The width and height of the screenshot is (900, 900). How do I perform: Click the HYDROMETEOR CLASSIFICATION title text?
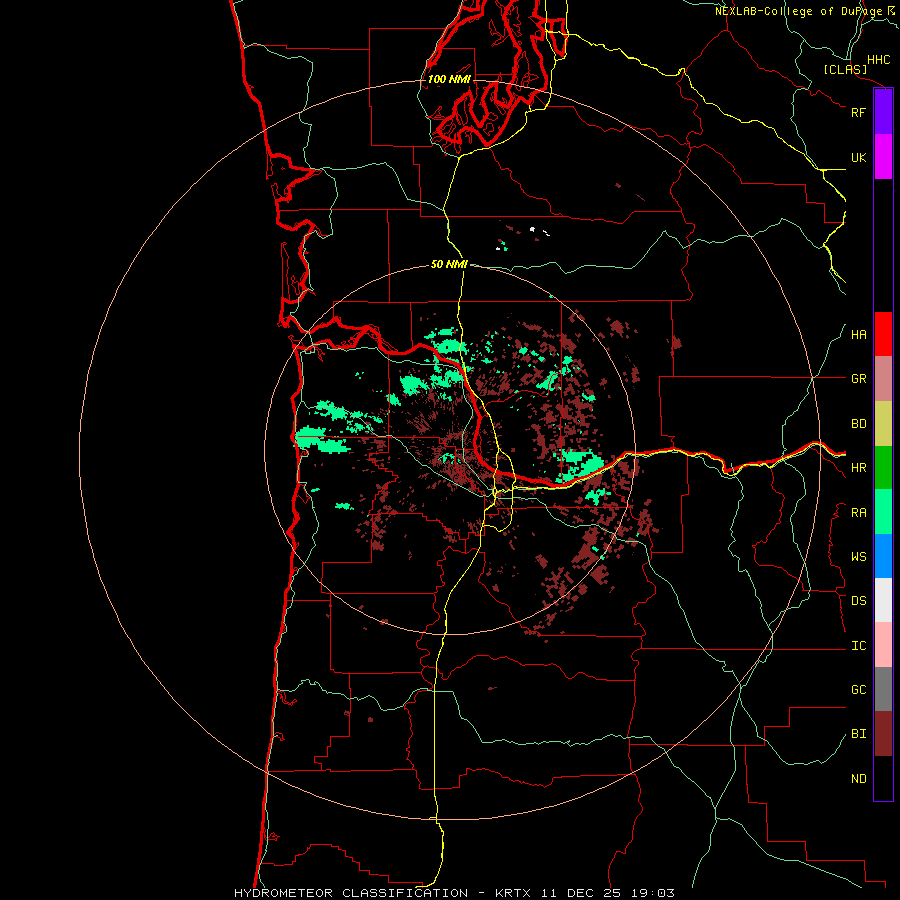(x=351, y=893)
